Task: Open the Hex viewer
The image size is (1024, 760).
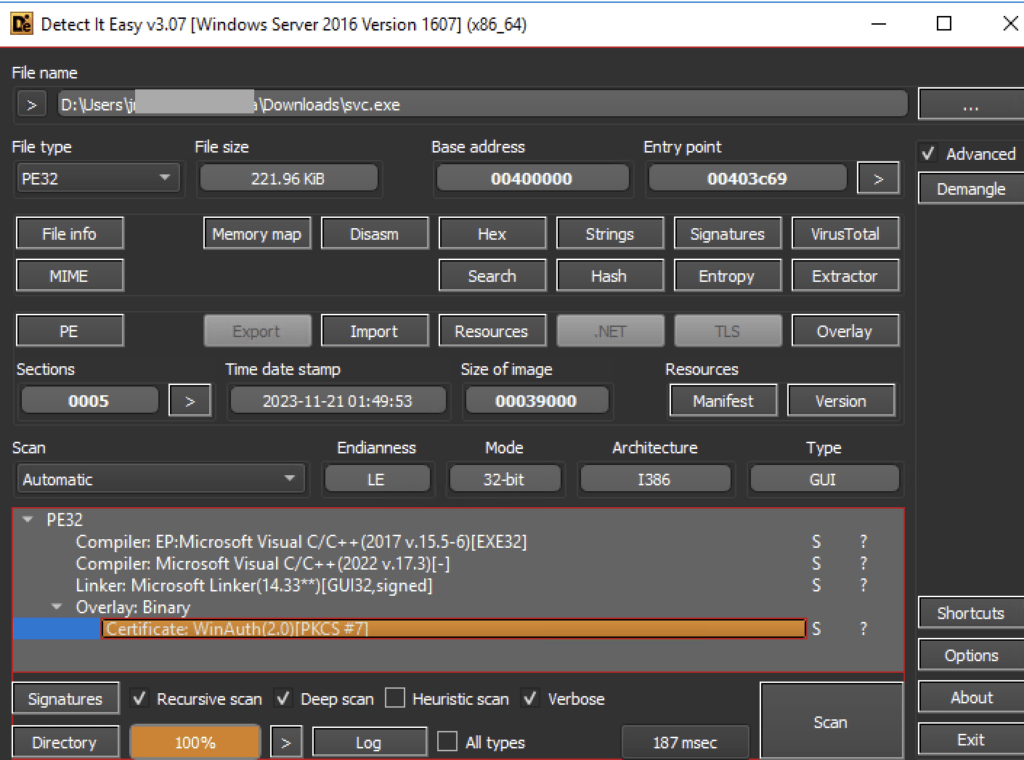Action: (x=492, y=234)
